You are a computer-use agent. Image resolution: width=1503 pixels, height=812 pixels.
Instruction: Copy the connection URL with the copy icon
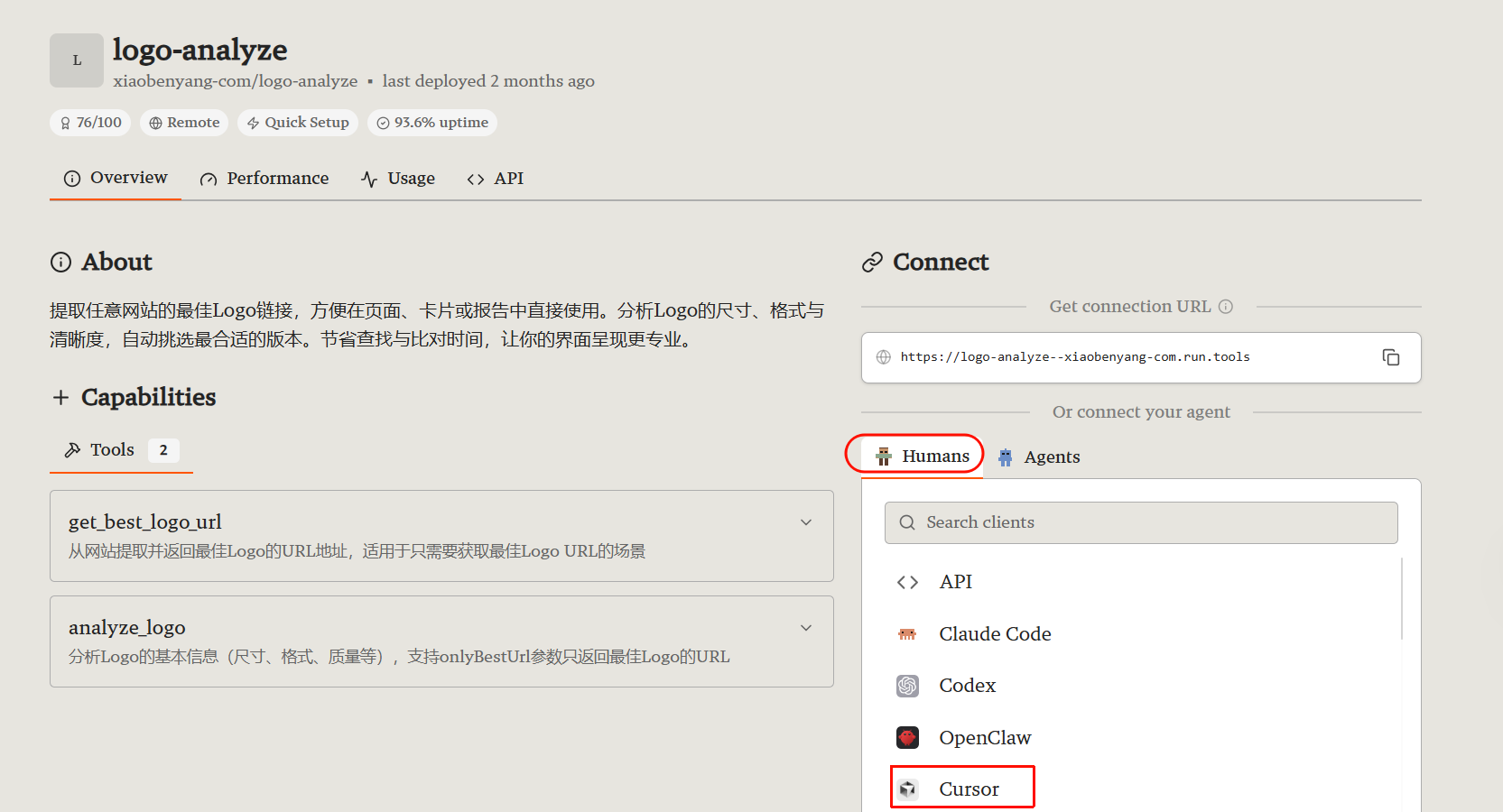pyautogui.click(x=1391, y=357)
